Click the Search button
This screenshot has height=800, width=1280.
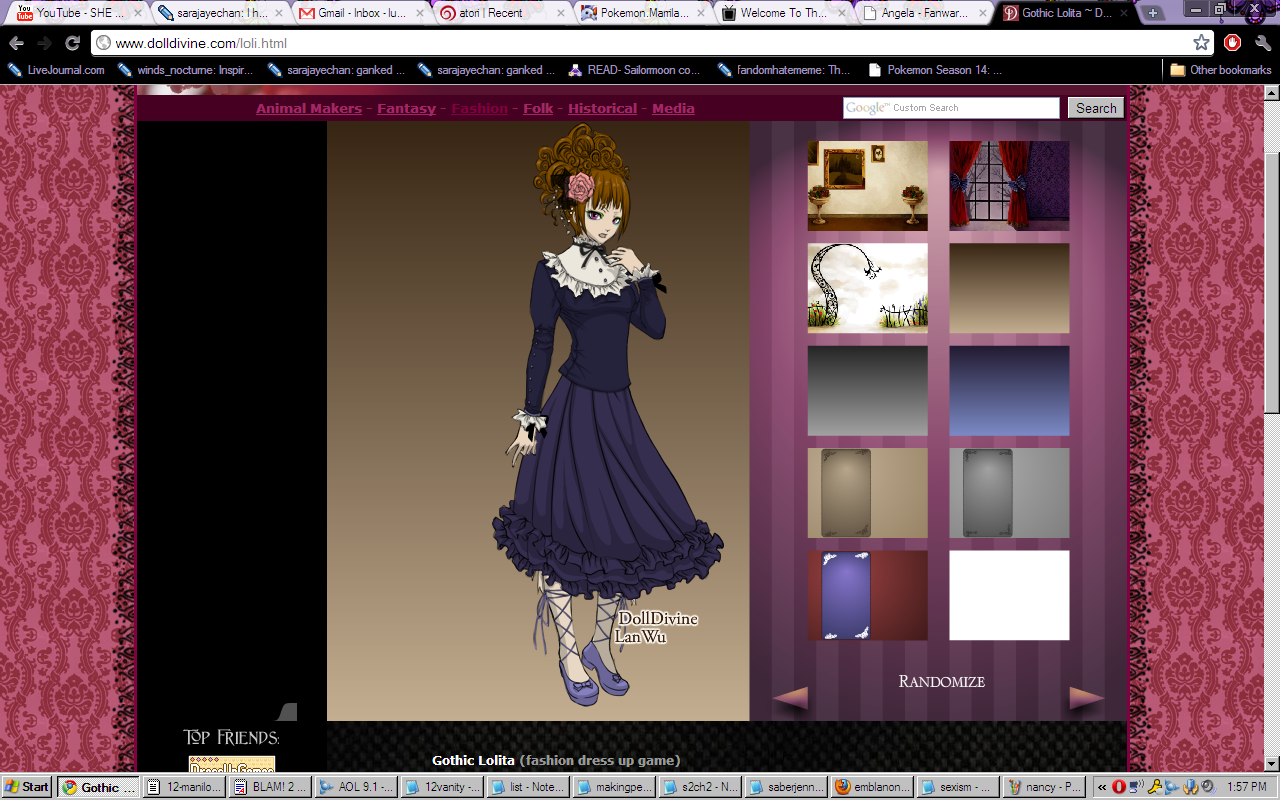tap(1095, 108)
